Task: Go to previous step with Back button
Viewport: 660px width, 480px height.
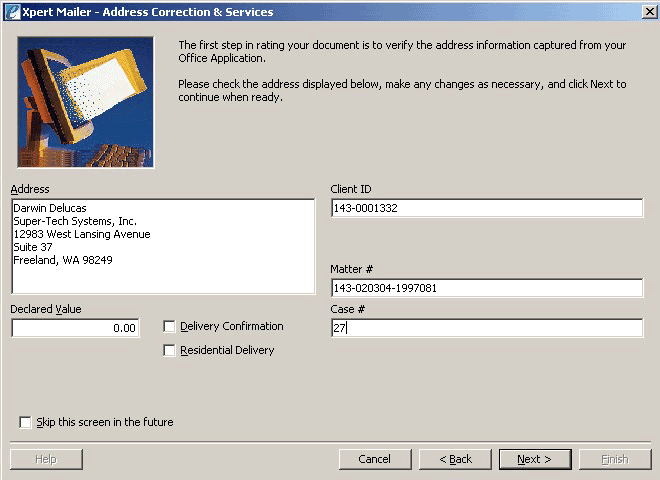Action: [454, 459]
